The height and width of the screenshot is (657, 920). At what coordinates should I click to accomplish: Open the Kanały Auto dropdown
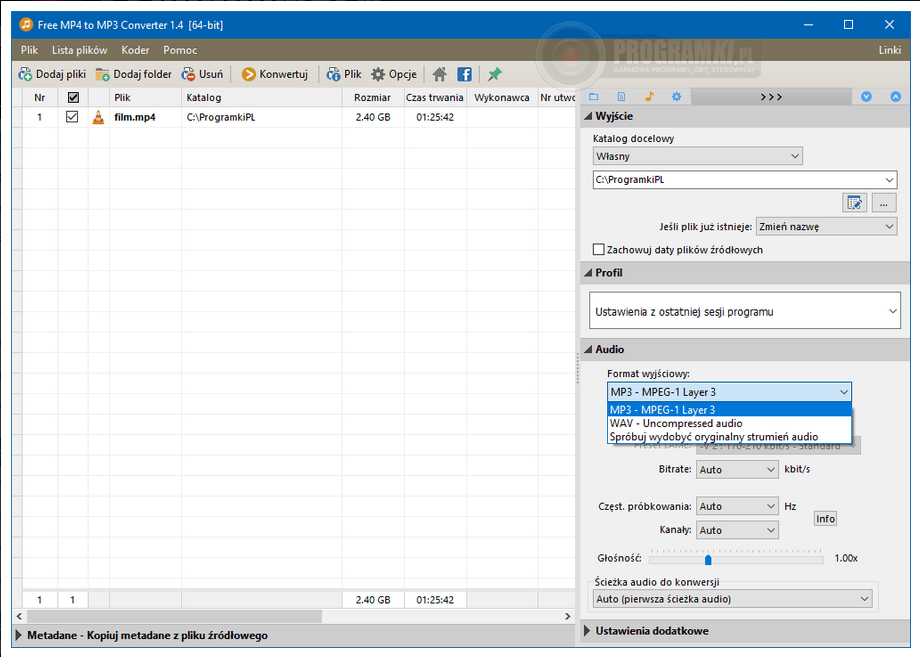(737, 530)
